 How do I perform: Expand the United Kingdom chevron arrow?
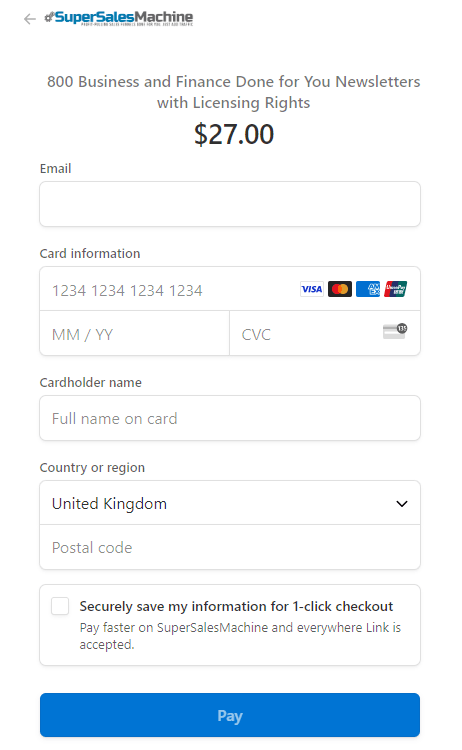402,504
